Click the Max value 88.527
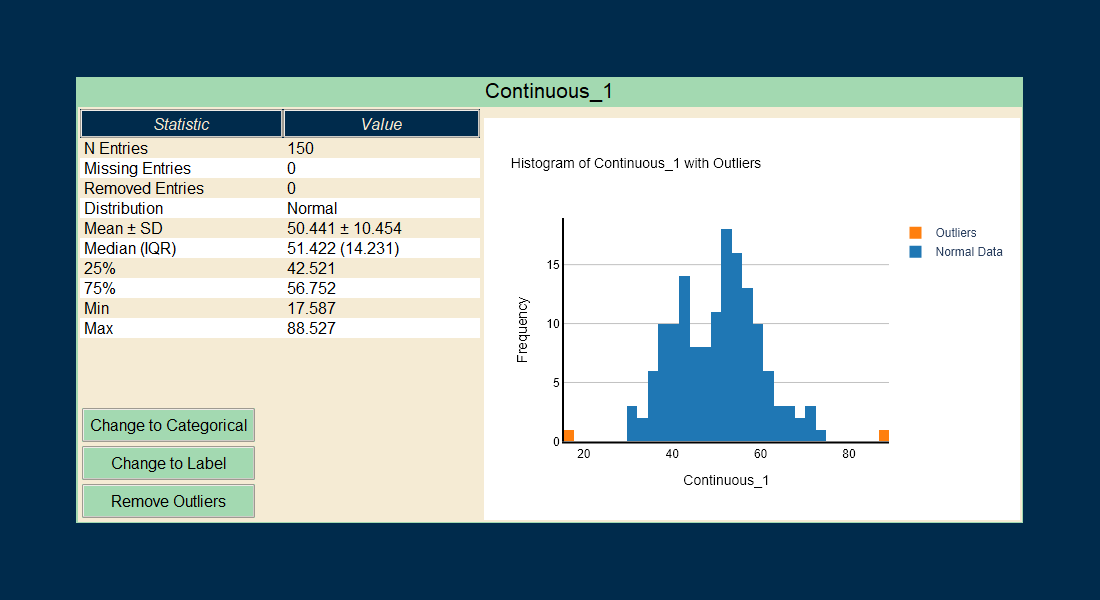 311,328
